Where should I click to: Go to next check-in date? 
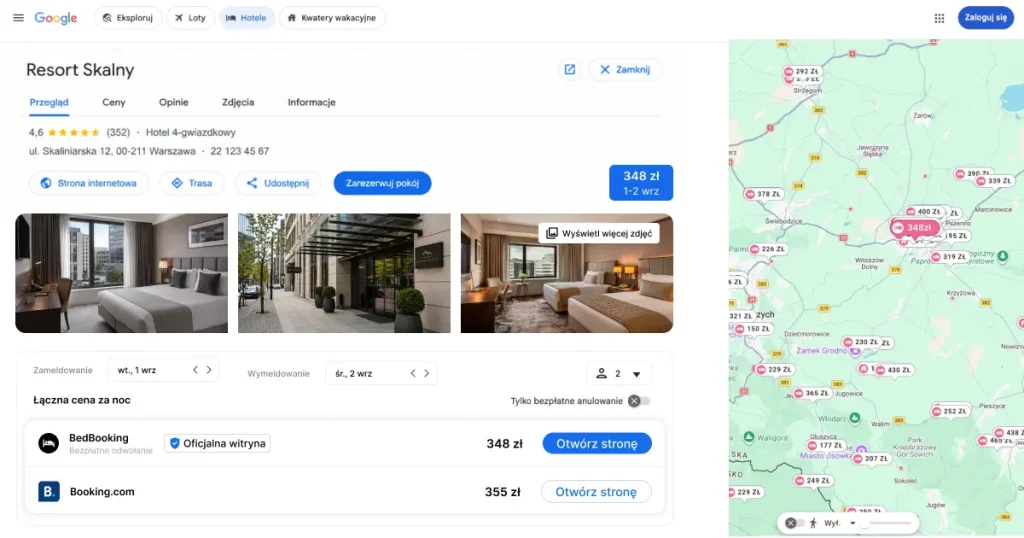point(209,370)
